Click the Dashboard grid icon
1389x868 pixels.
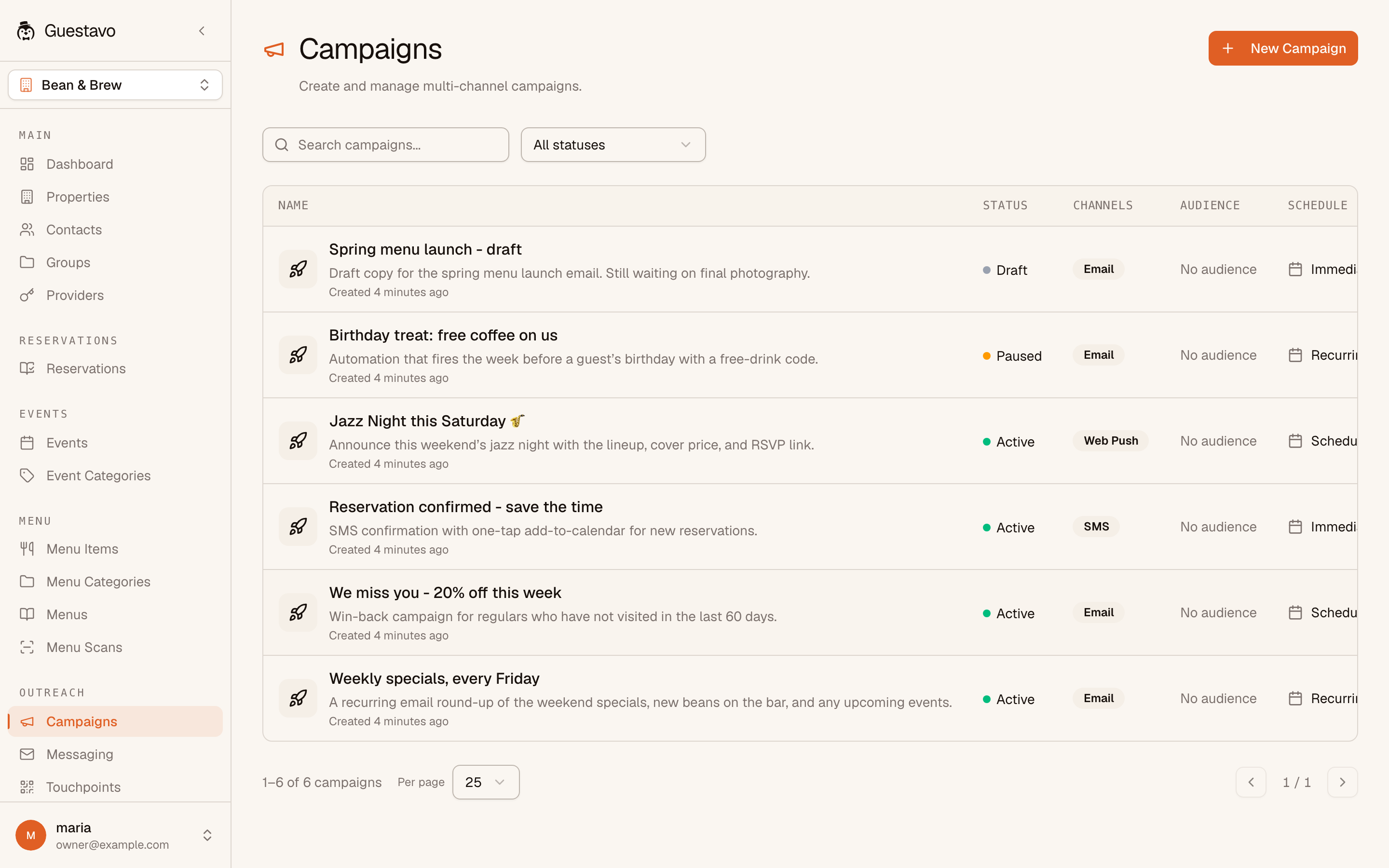(x=27, y=164)
